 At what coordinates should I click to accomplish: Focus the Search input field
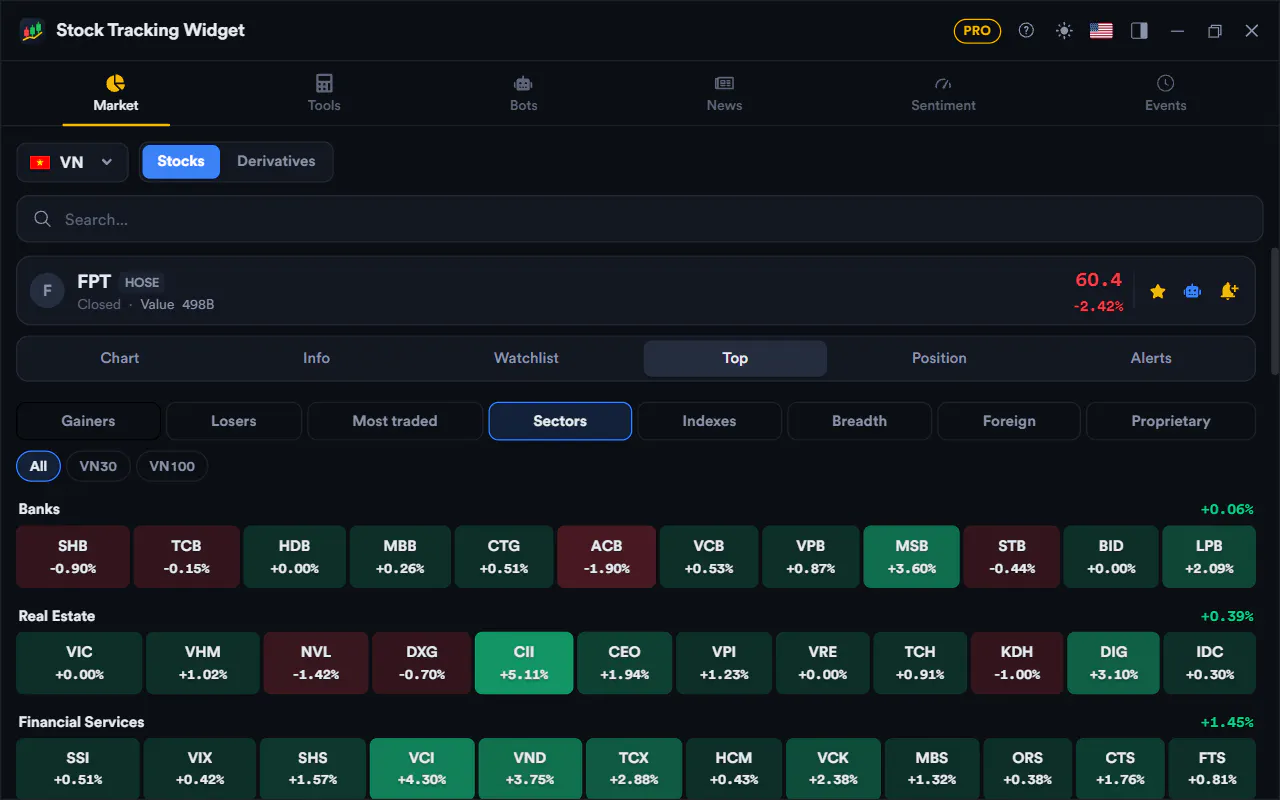point(640,219)
